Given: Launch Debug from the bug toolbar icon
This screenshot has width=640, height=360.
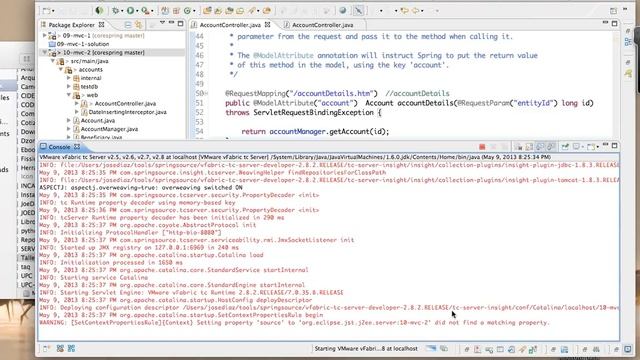Looking at the screenshot, I should coord(116,11).
